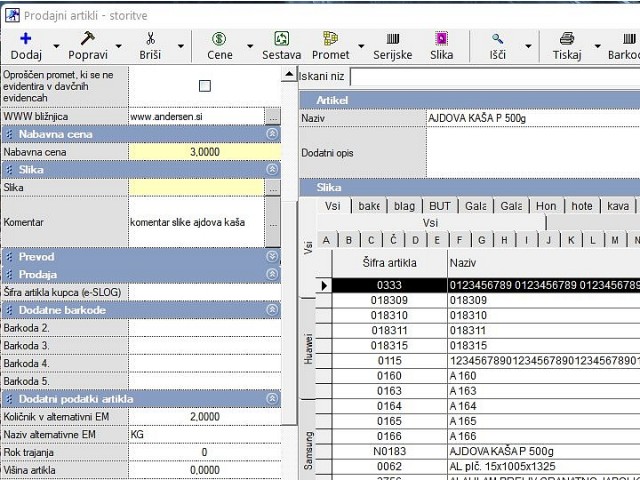Viewport: 640px width, 480px height.
Task: Click the Sestava toolbar icon
Action: click(281, 39)
